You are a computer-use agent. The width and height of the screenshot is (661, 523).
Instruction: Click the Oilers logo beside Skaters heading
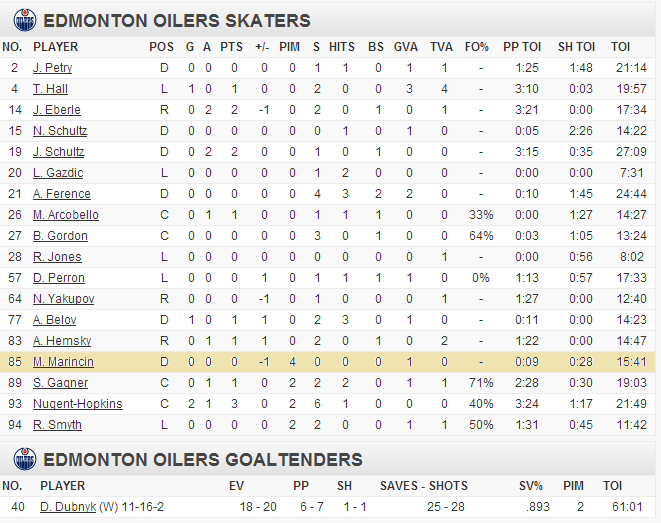pos(25,20)
